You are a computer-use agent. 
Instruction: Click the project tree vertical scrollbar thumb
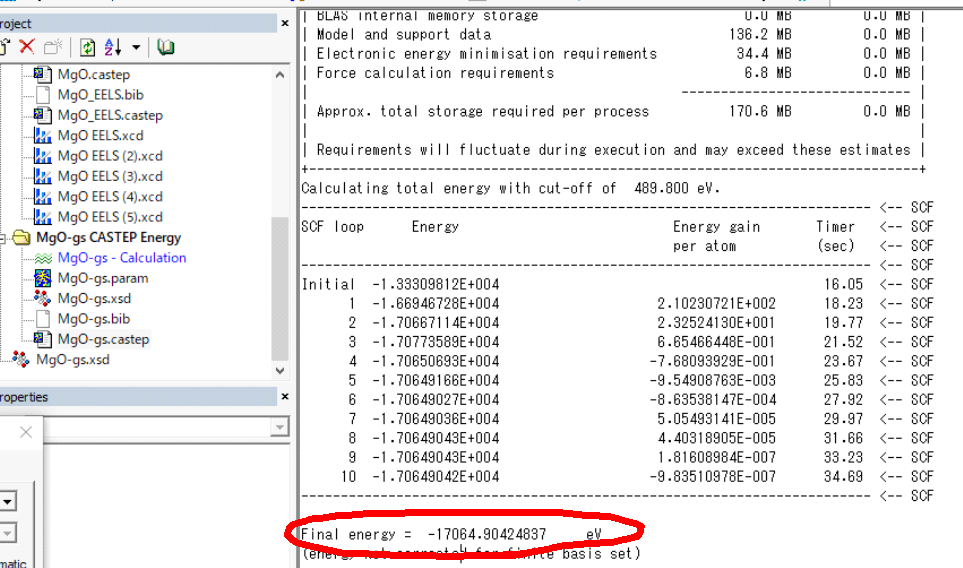pos(280,289)
